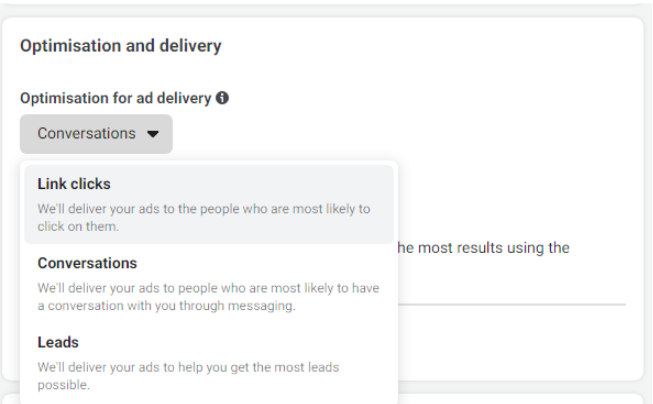Open the Conversations optimisation dropdown button
Image resolution: width=653 pixels, height=404 pixels.
96,134
